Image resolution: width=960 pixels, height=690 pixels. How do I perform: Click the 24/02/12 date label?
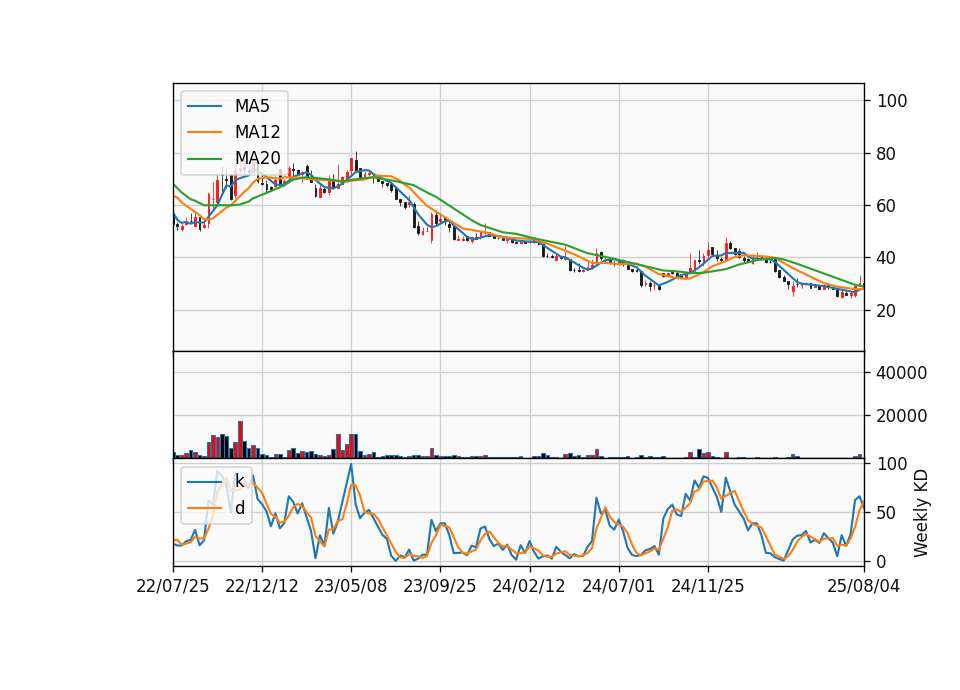point(529,586)
